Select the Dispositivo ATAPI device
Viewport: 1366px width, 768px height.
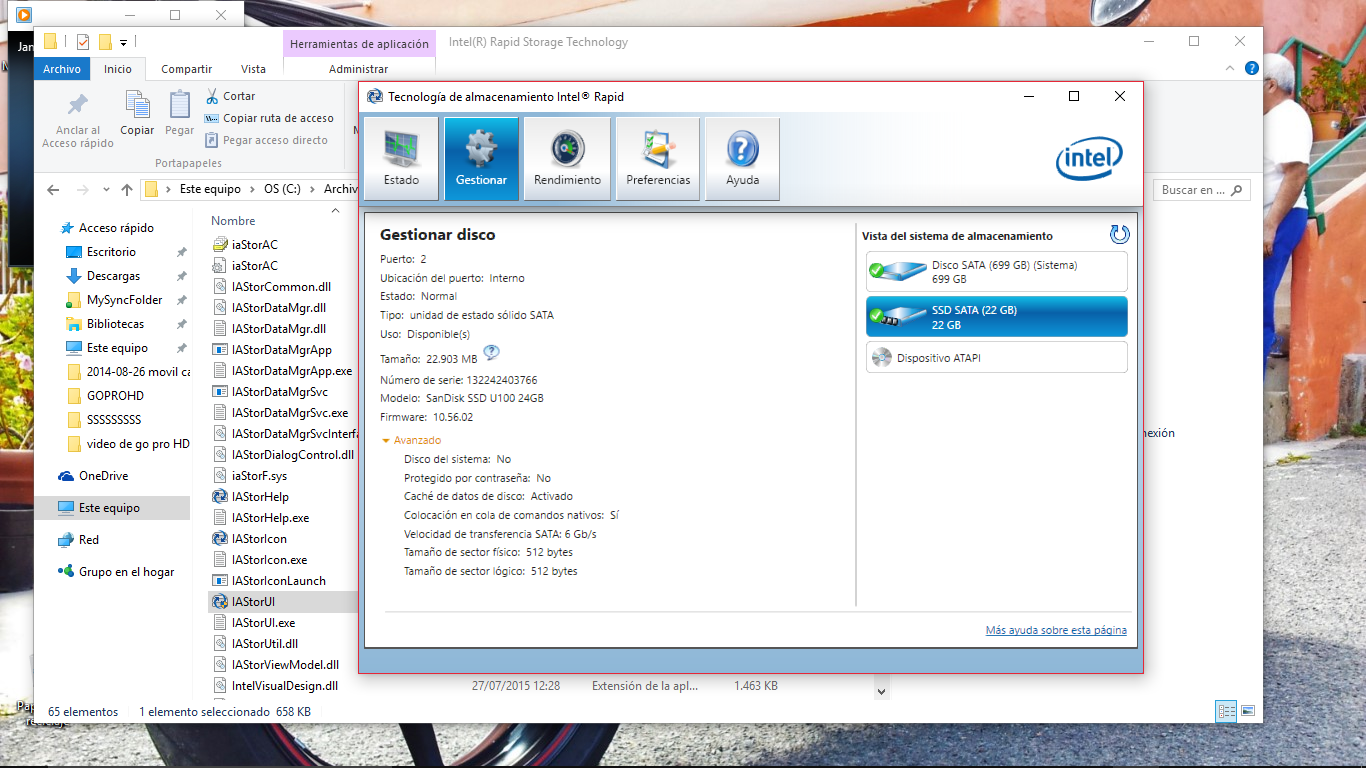997,357
